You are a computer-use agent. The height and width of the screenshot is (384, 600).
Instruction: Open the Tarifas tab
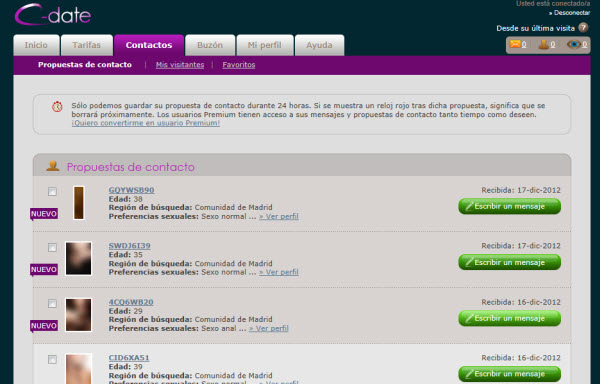tap(87, 45)
